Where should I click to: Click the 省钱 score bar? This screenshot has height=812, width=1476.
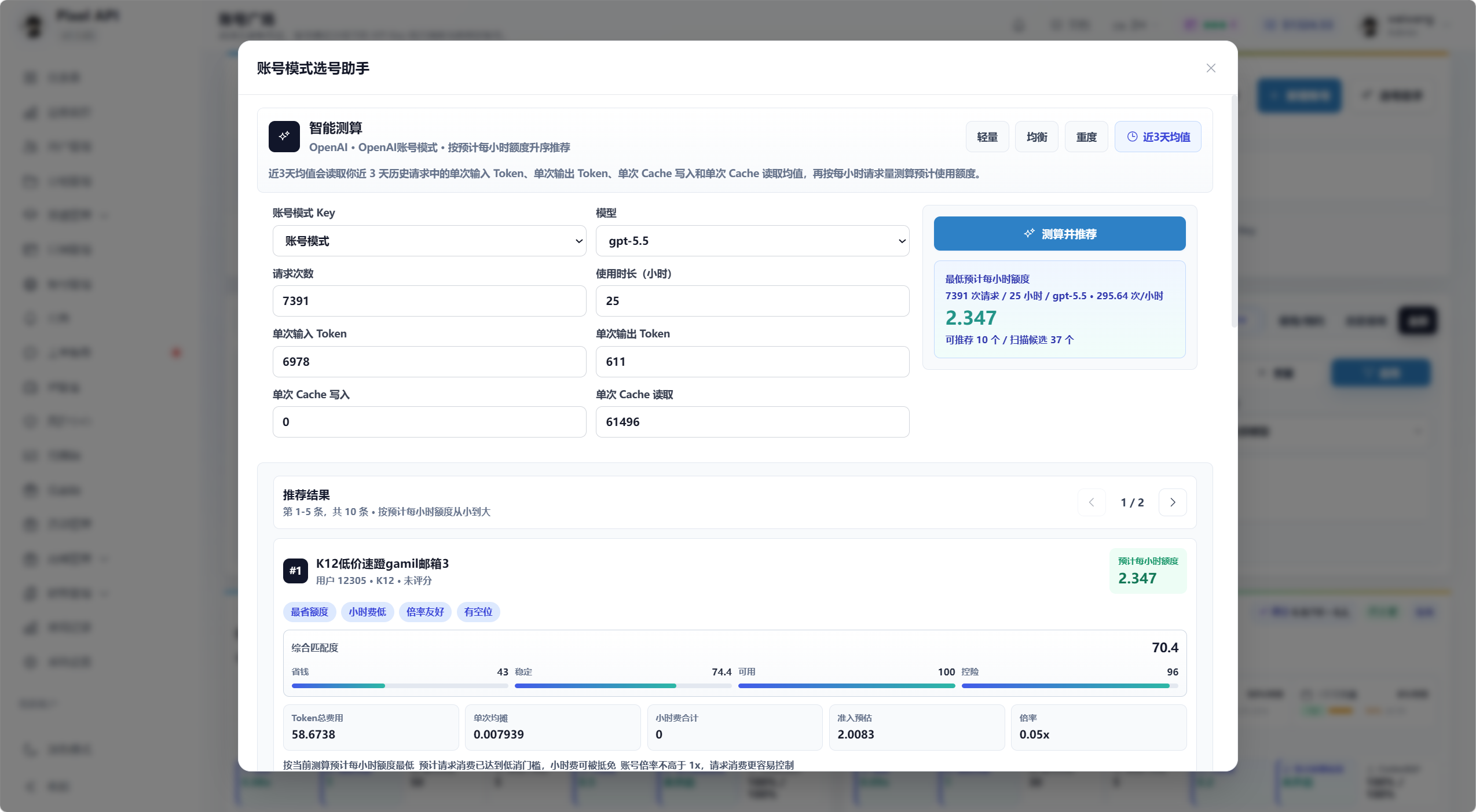click(400, 686)
